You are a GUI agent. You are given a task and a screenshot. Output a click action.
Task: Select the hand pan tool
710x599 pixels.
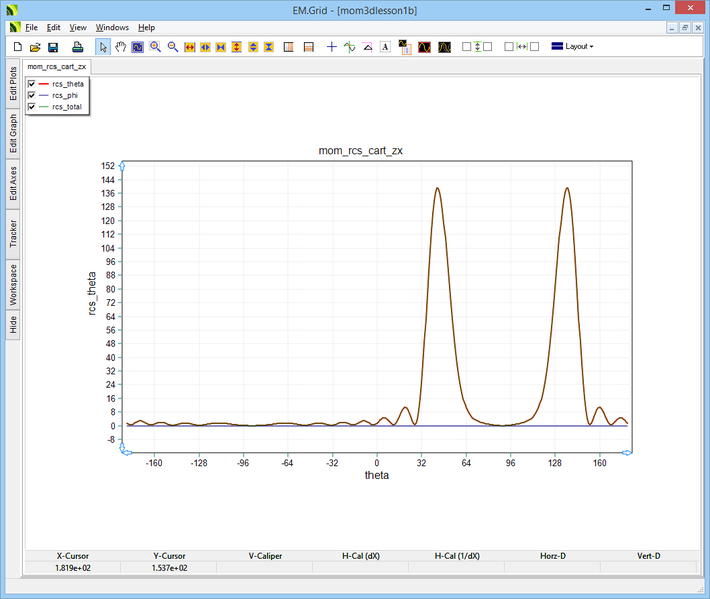click(120, 47)
